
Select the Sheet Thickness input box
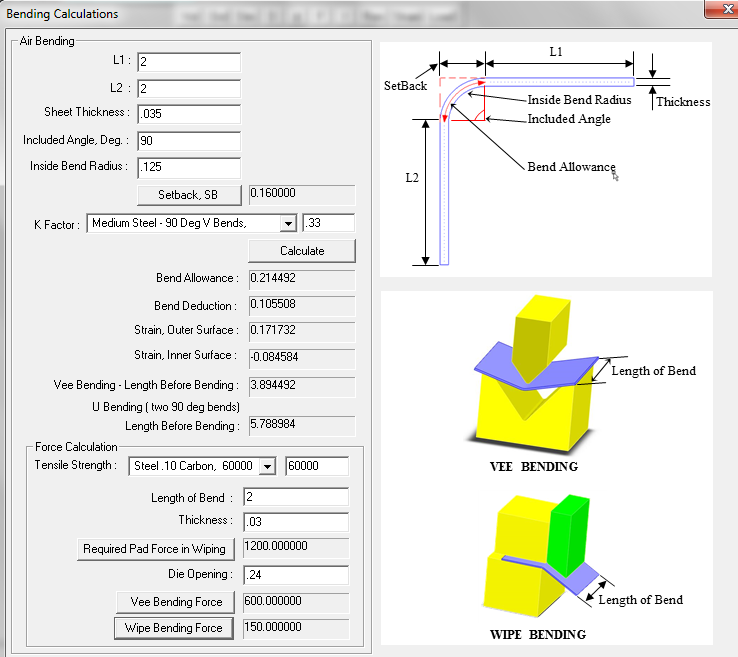189,115
